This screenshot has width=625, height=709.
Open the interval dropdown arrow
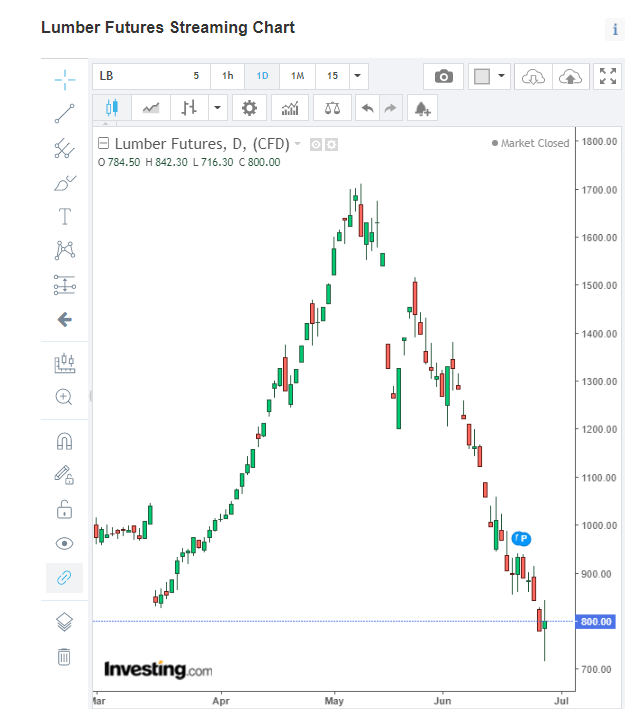[x=358, y=76]
